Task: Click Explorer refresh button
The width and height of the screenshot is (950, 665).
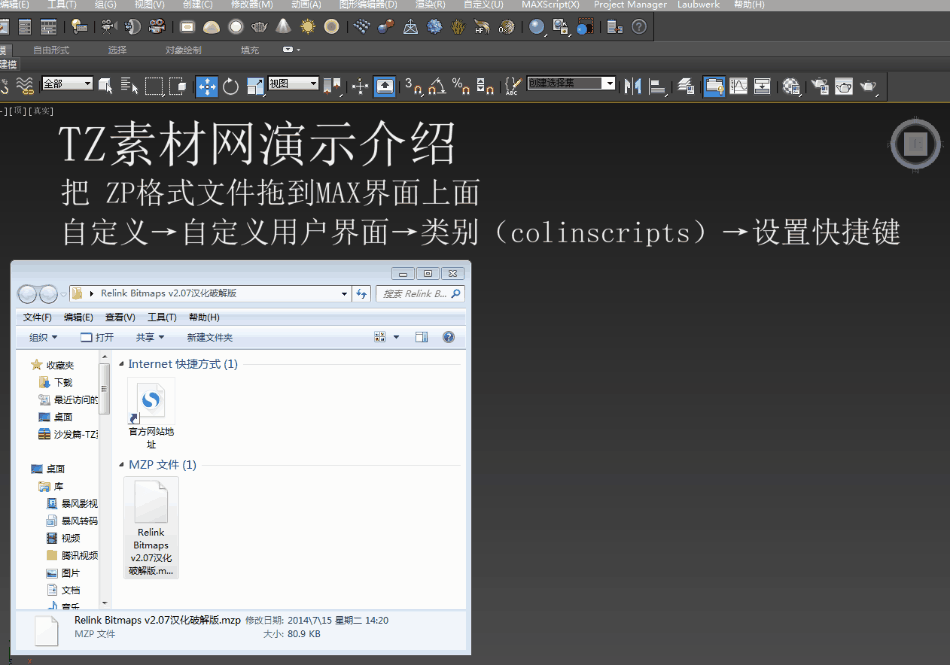Action: (362, 294)
